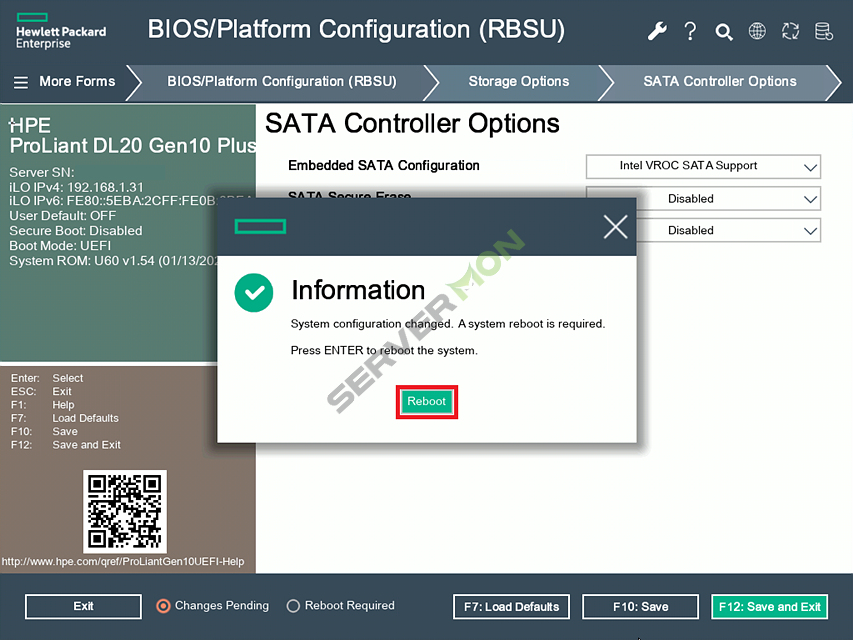Open the More Forms menu label
The image size is (853, 640).
click(77, 82)
